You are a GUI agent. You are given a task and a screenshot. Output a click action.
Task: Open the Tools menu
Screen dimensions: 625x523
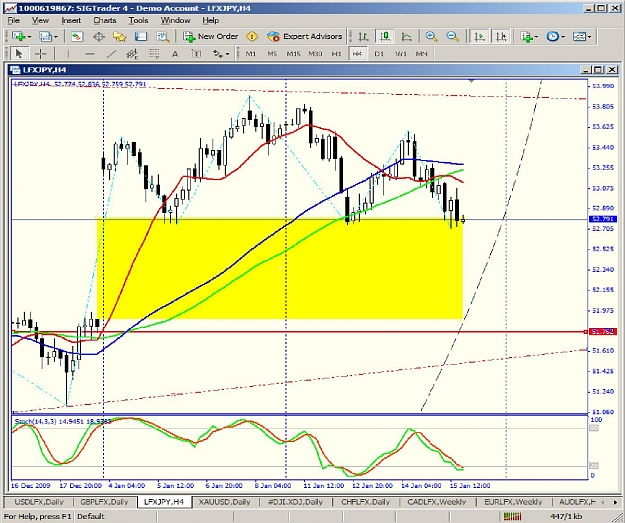point(138,20)
